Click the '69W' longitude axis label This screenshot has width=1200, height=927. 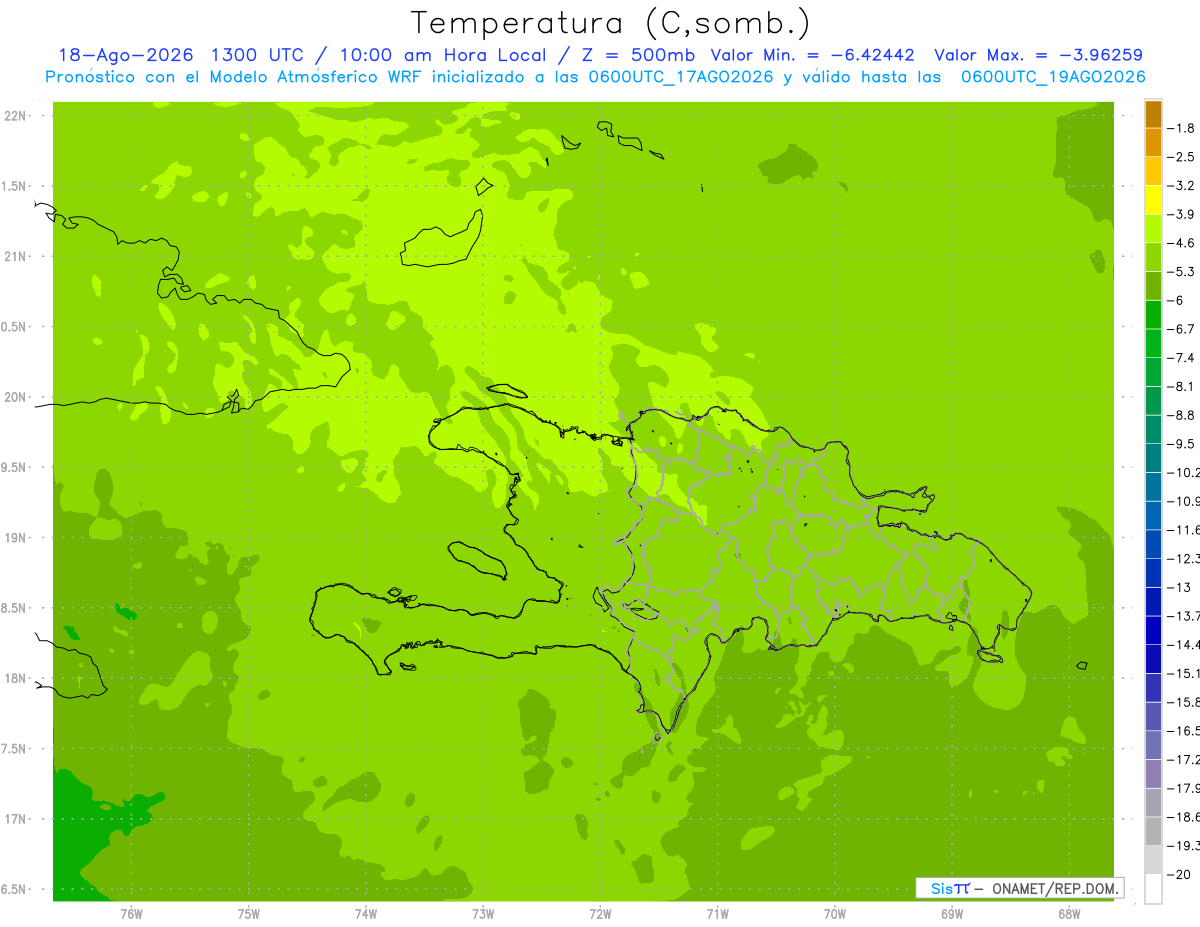coord(952,913)
